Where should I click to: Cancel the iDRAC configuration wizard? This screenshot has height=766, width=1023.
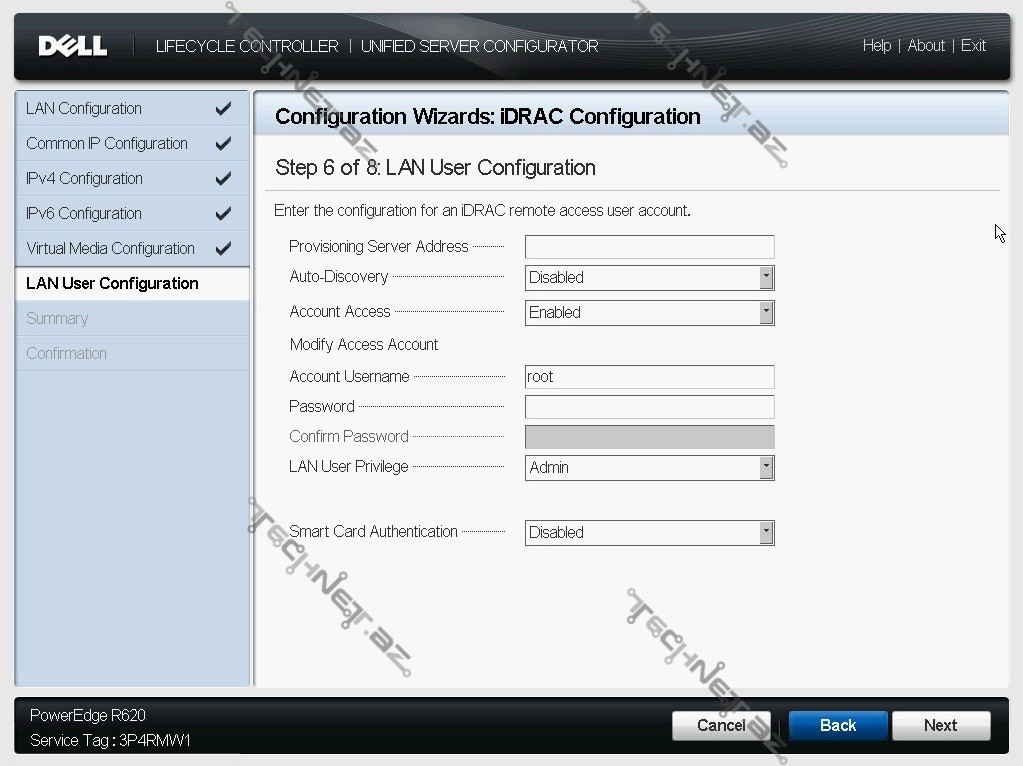pos(721,726)
